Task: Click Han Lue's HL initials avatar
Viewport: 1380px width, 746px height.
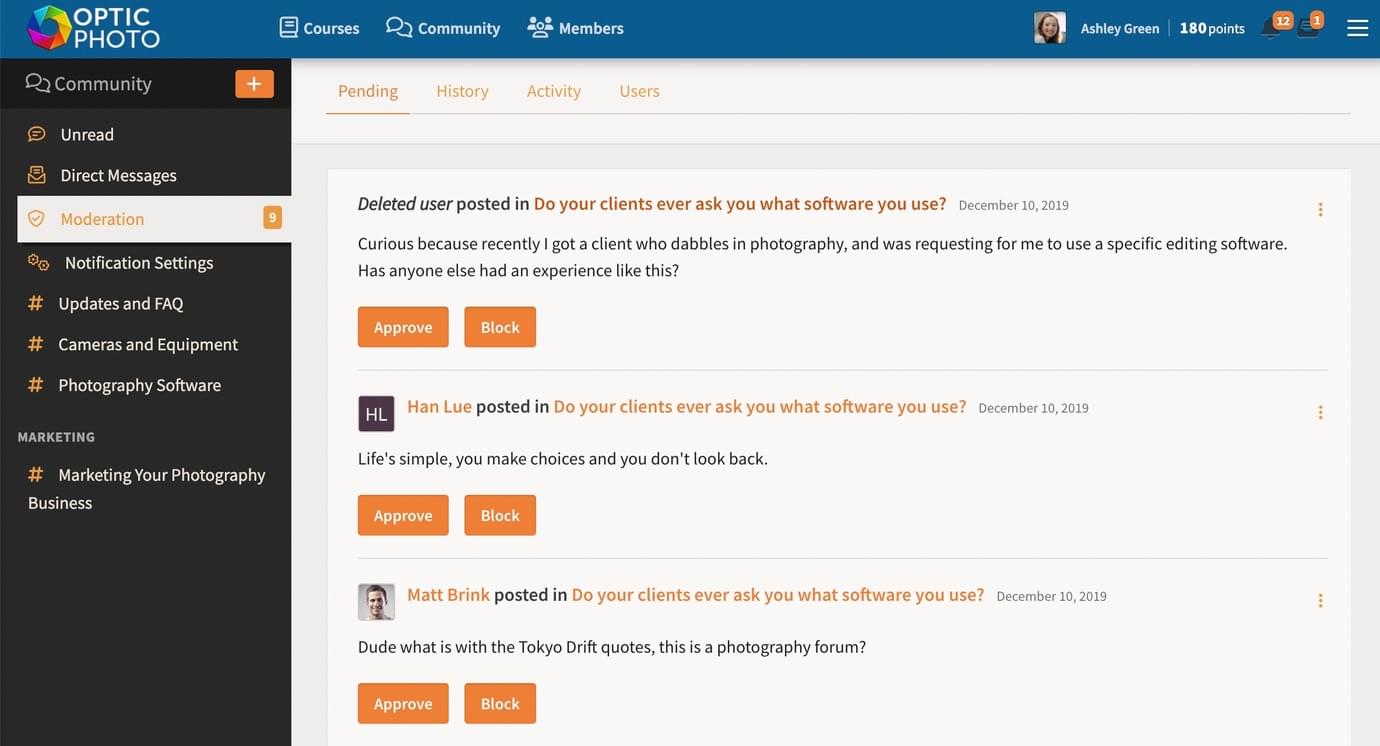Action: [376, 414]
